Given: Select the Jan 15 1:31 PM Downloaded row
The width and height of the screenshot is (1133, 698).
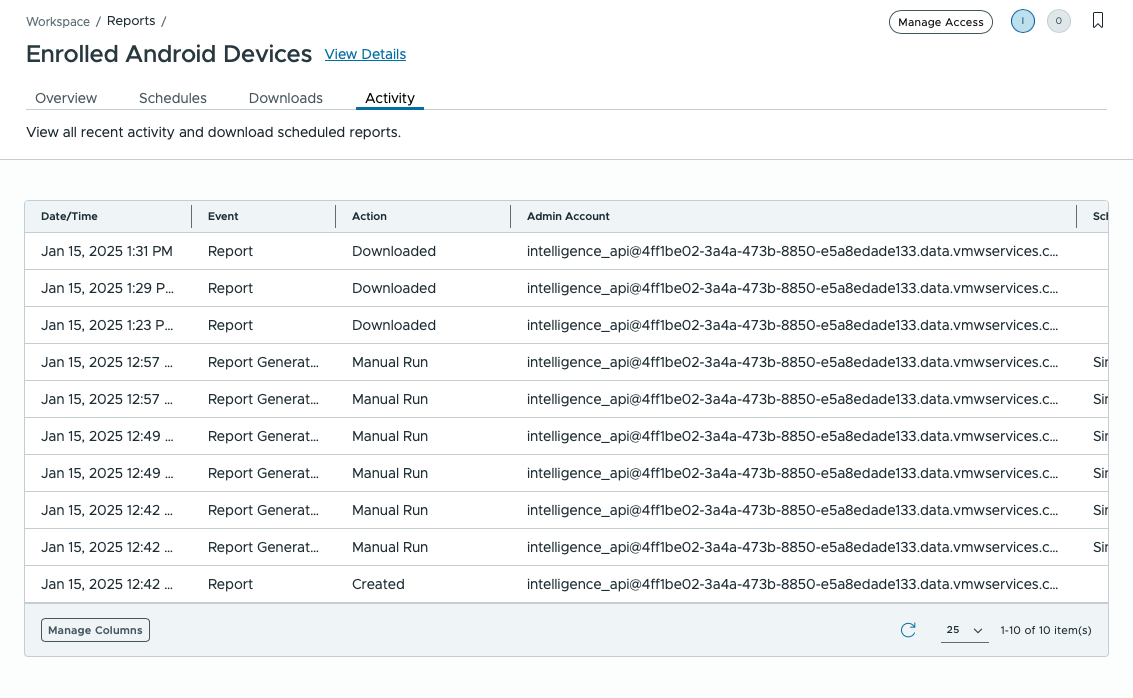Looking at the screenshot, I should (400, 251).
